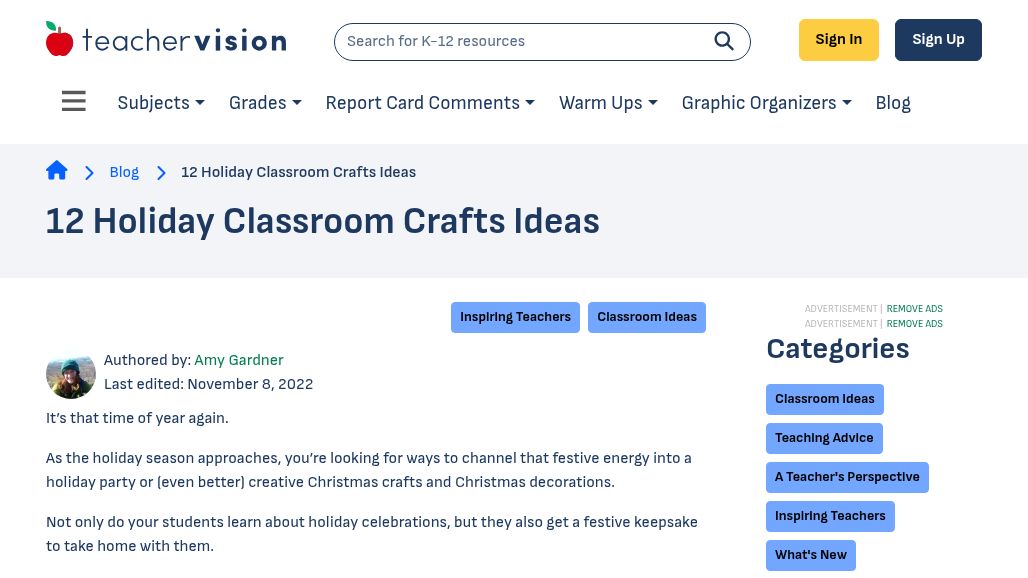Viewport: 1028px width, 578px height.
Task: Go to home via breadcrumb house icon
Action: coord(57,171)
